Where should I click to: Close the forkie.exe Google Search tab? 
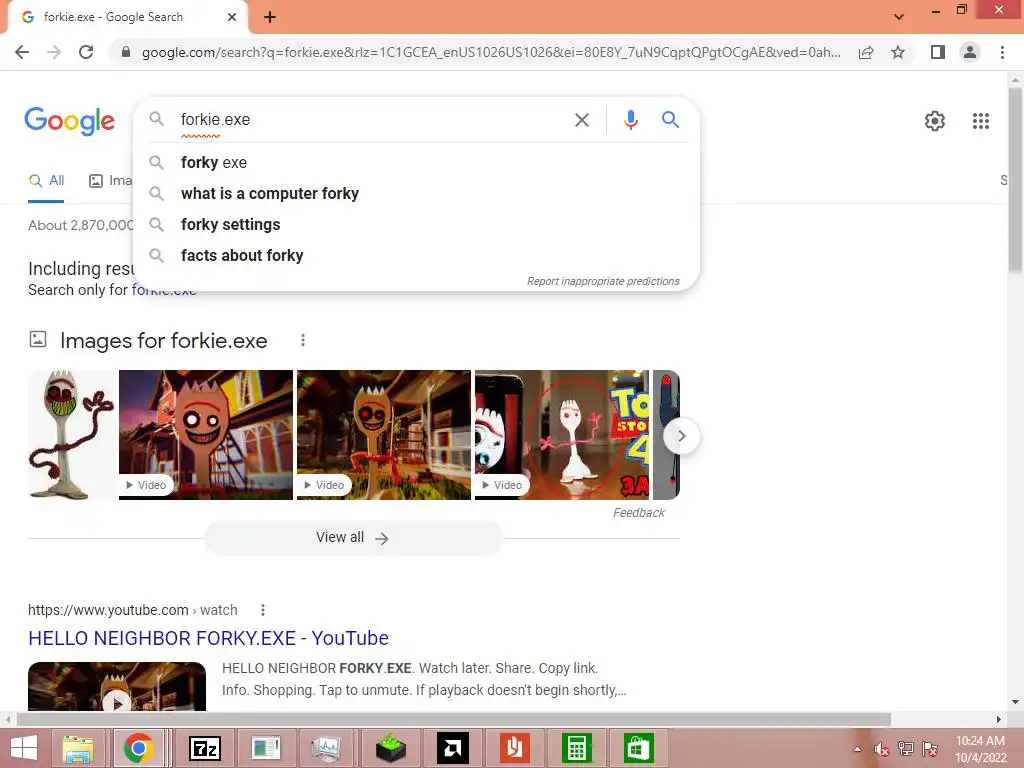click(232, 17)
